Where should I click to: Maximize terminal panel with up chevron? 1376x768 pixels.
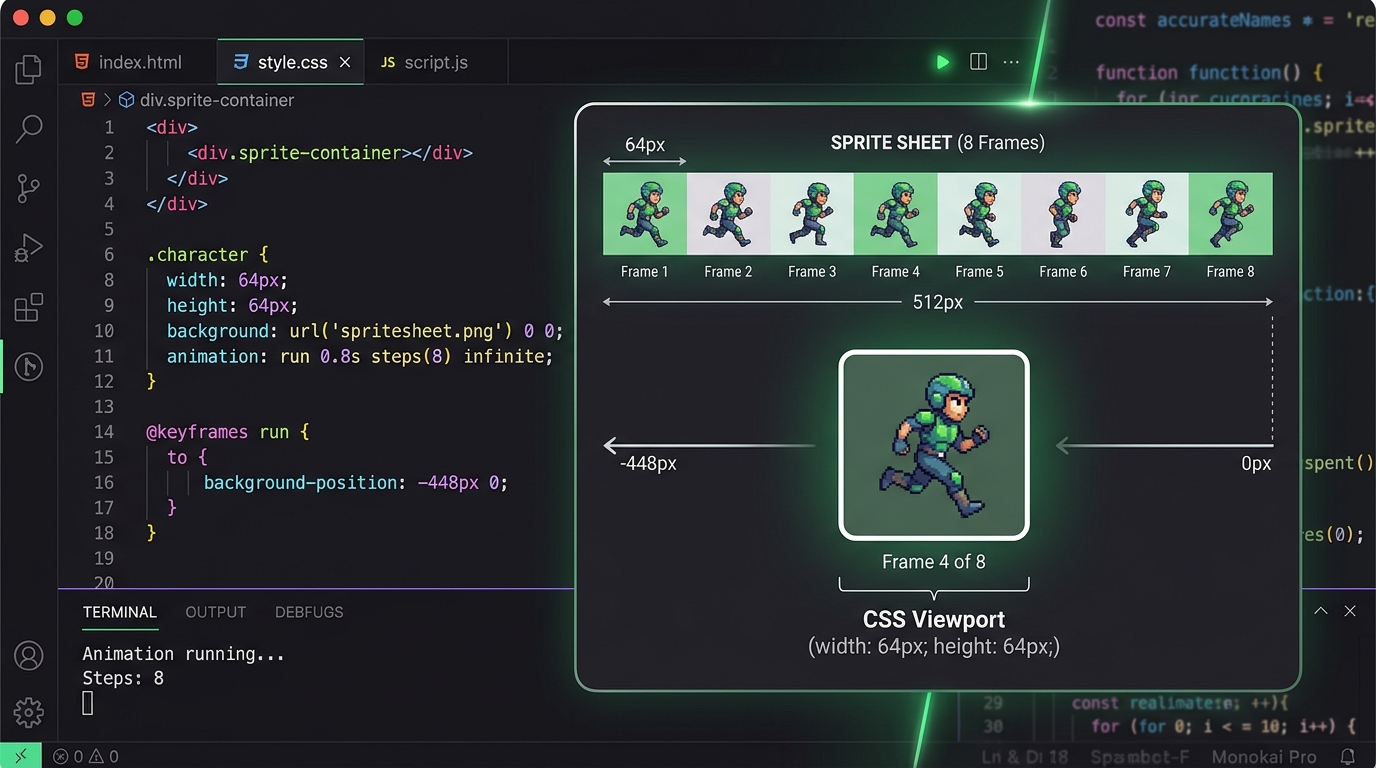point(1321,611)
